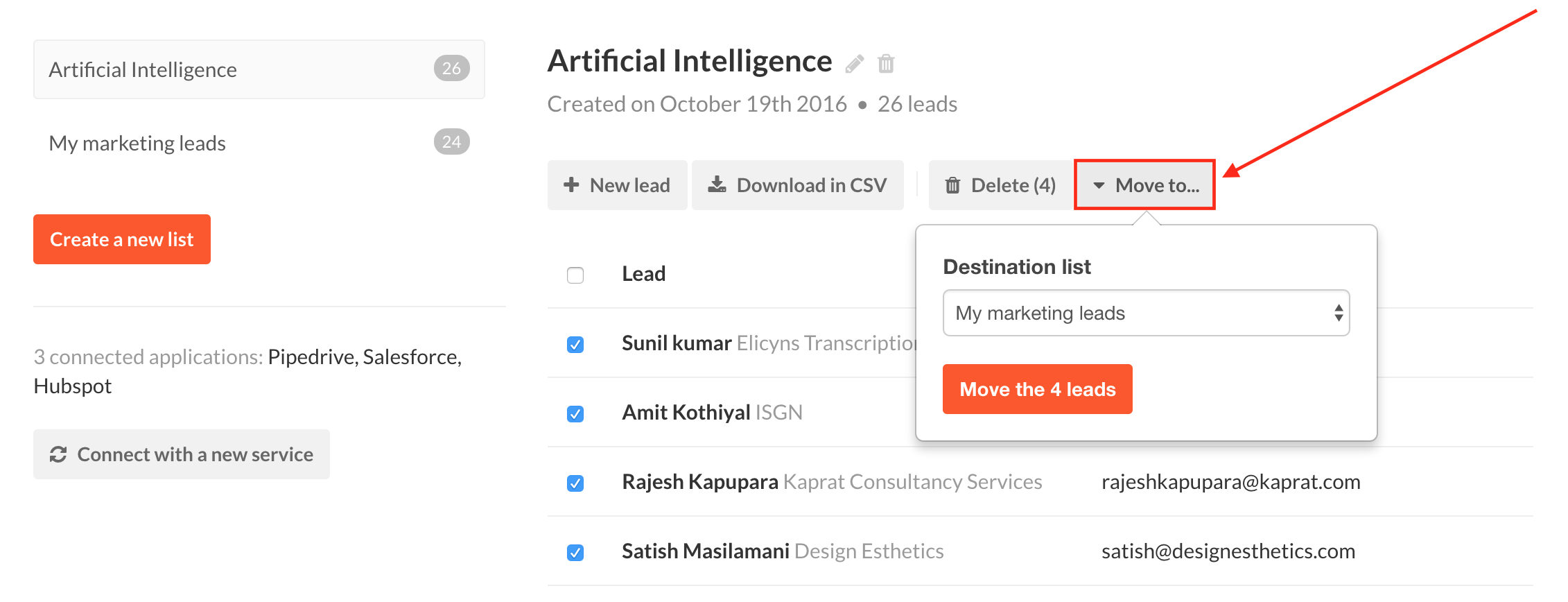This screenshot has height=602, width=1568.
Task: Select Artificial Intelligence list in sidebar
Action: [x=259, y=69]
